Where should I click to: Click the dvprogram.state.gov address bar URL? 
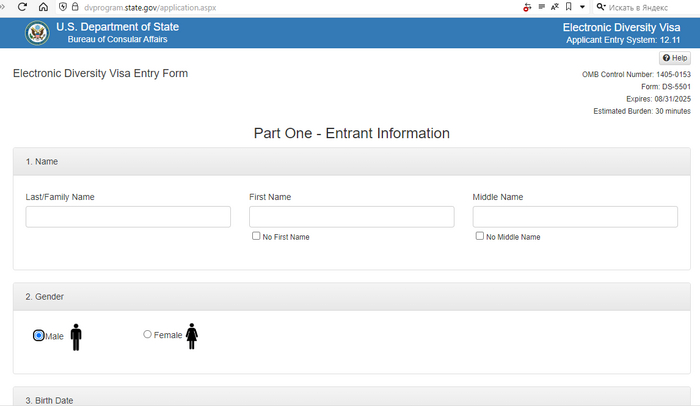pyautogui.click(x=150, y=7)
